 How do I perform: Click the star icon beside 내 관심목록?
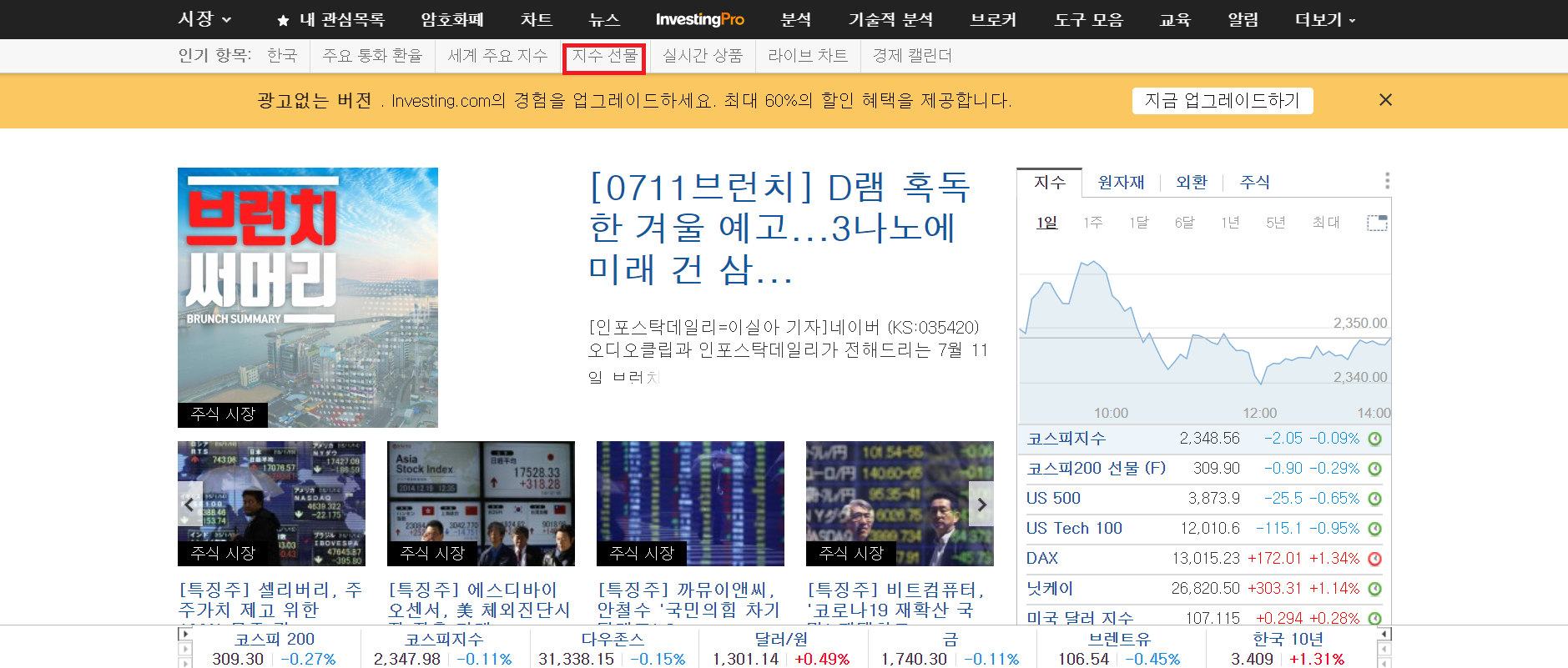click(283, 20)
